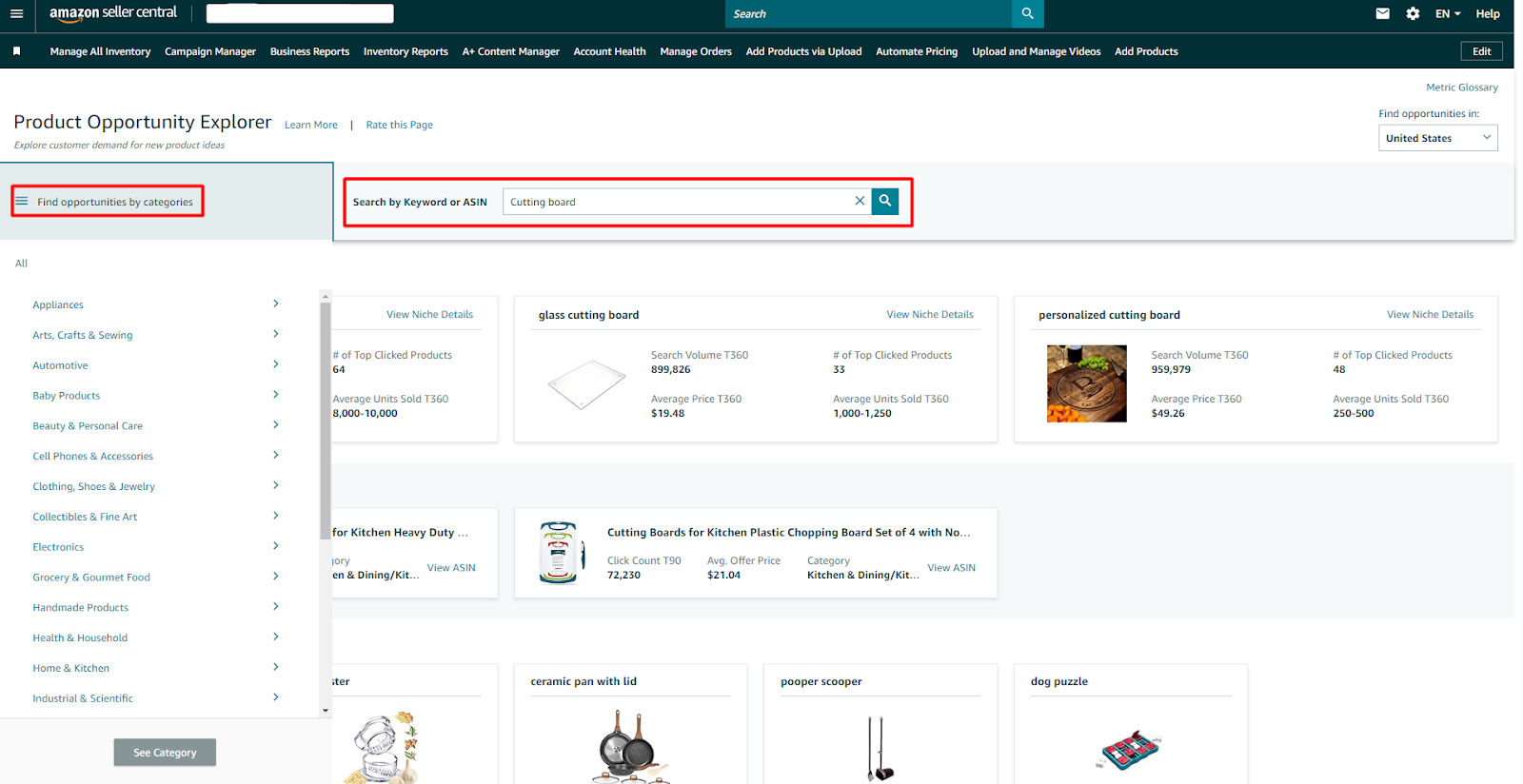This screenshot has height=784, width=1523.
Task: Click the personalized cutting board title
Action: click(1109, 315)
